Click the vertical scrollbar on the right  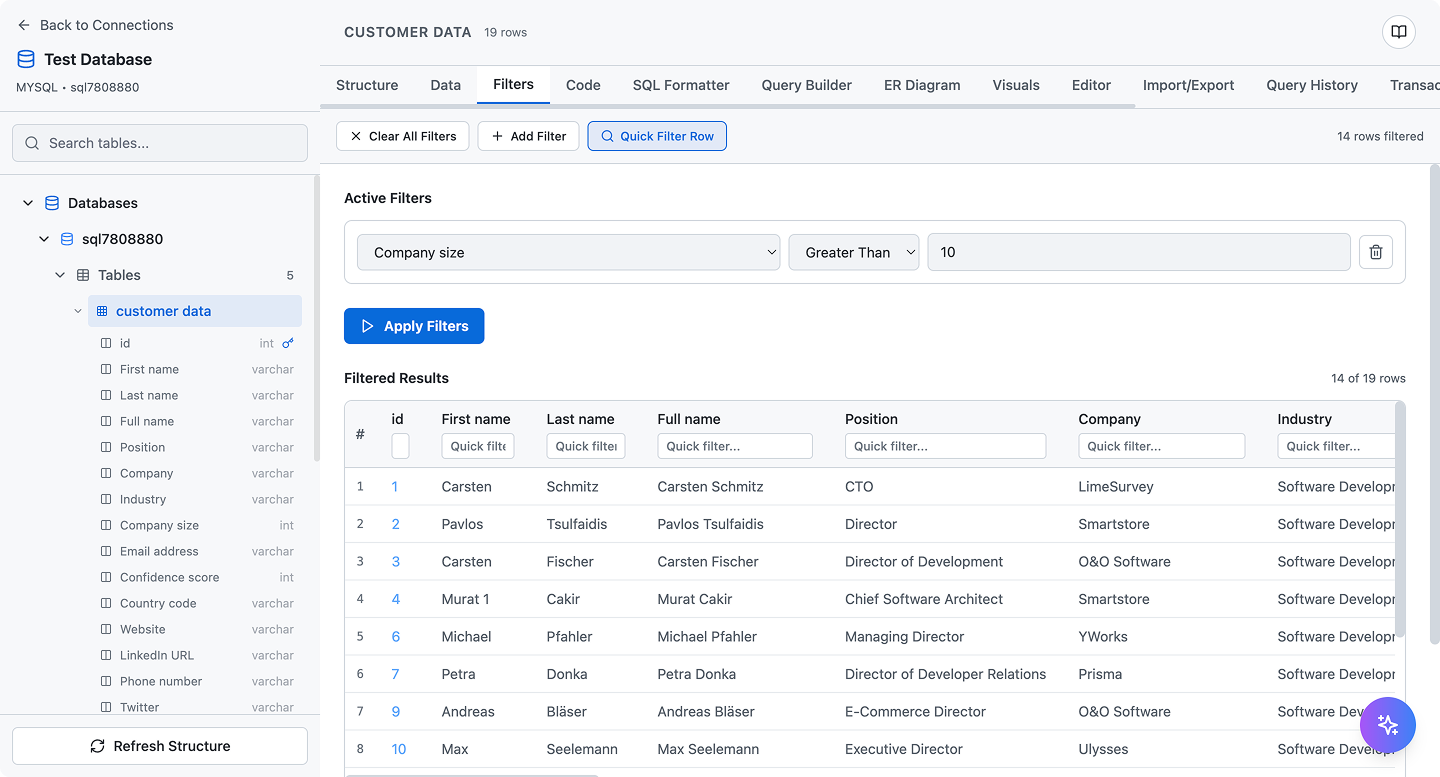(x=1434, y=300)
